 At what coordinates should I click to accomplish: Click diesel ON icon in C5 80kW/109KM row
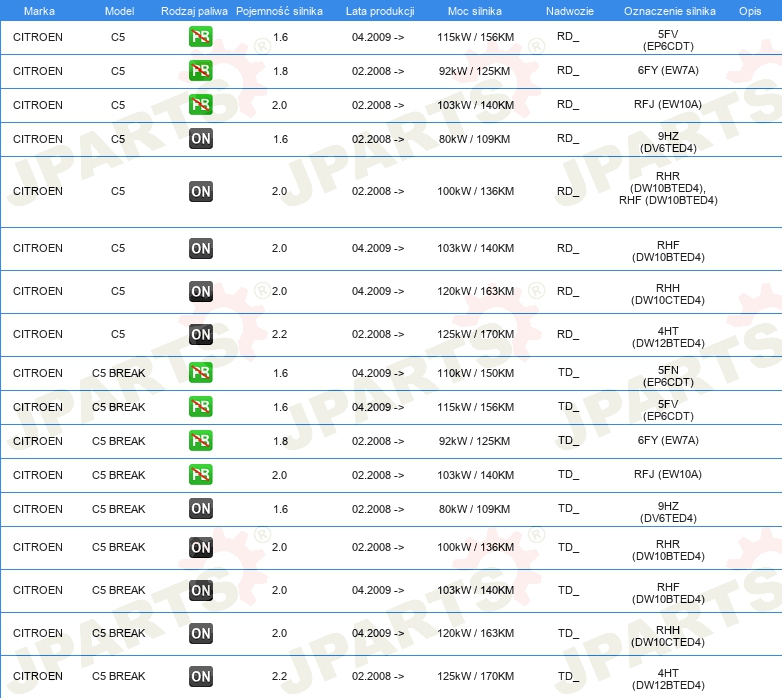[x=200, y=139]
